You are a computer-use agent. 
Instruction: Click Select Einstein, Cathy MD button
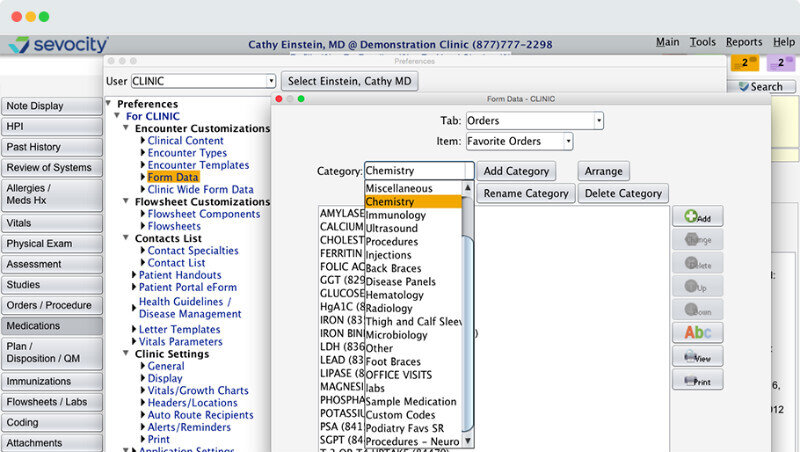[349, 81]
